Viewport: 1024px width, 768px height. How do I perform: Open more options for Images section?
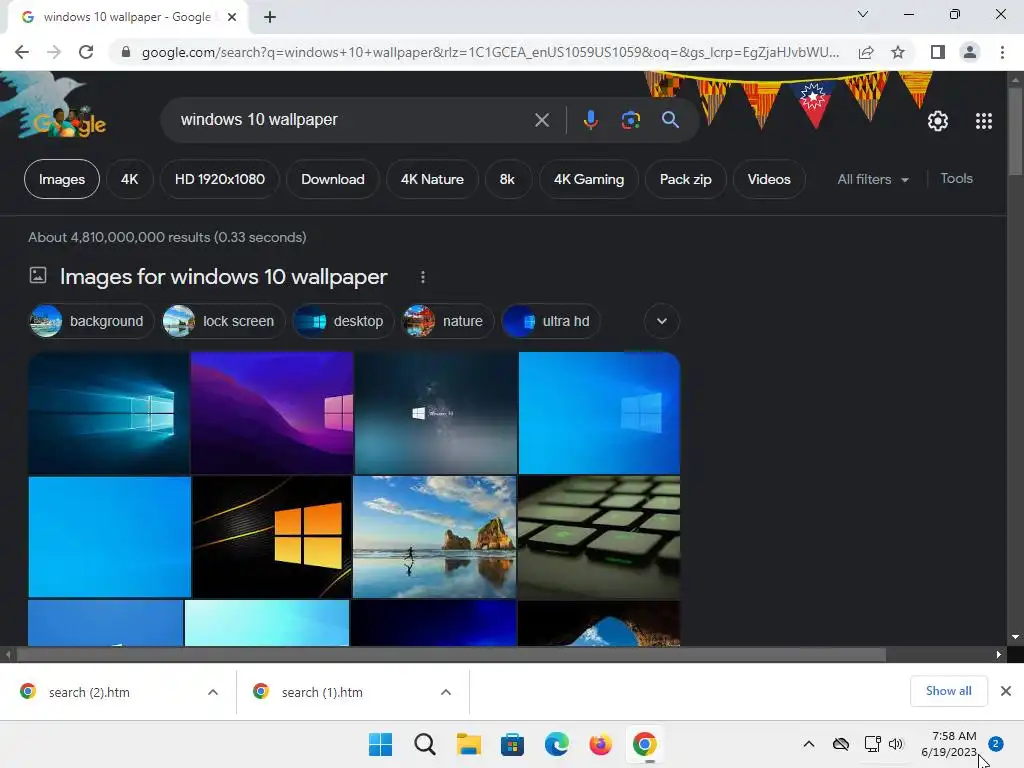pyautogui.click(x=423, y=278)
